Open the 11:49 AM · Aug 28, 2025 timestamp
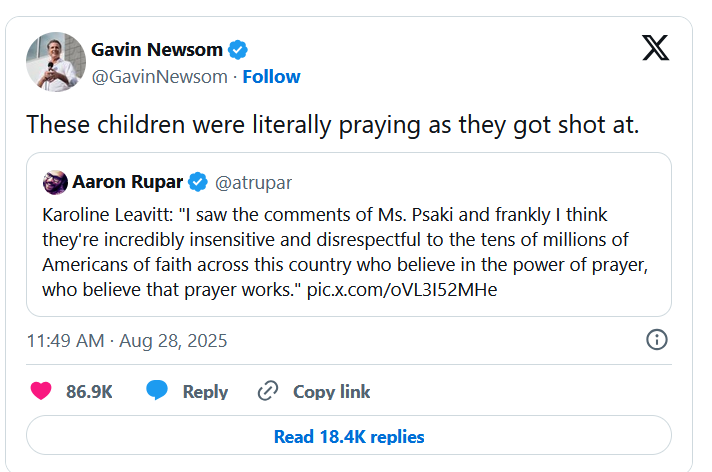The height and width of the screenshot is (472, 712). pyautogui.click(x=127, y=341)
